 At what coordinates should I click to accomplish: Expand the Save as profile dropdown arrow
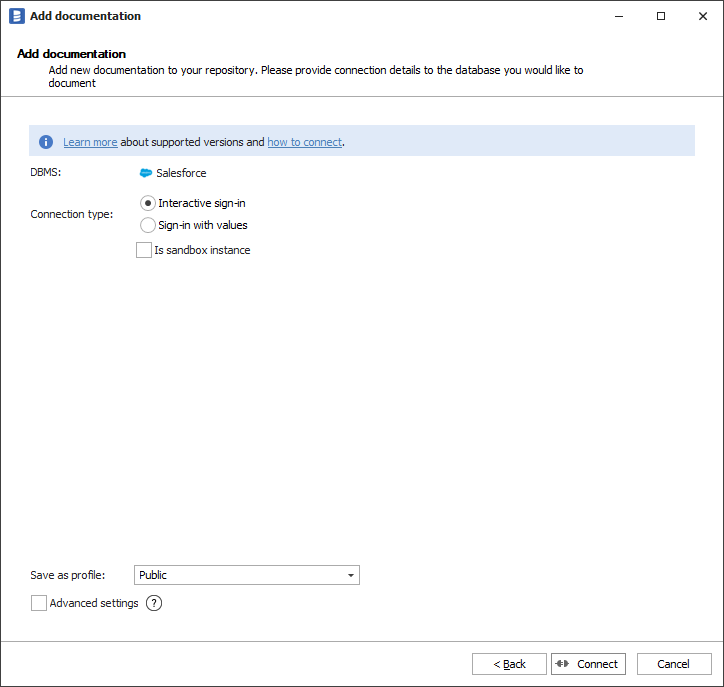pyautogui.click(x=351, y=575)
